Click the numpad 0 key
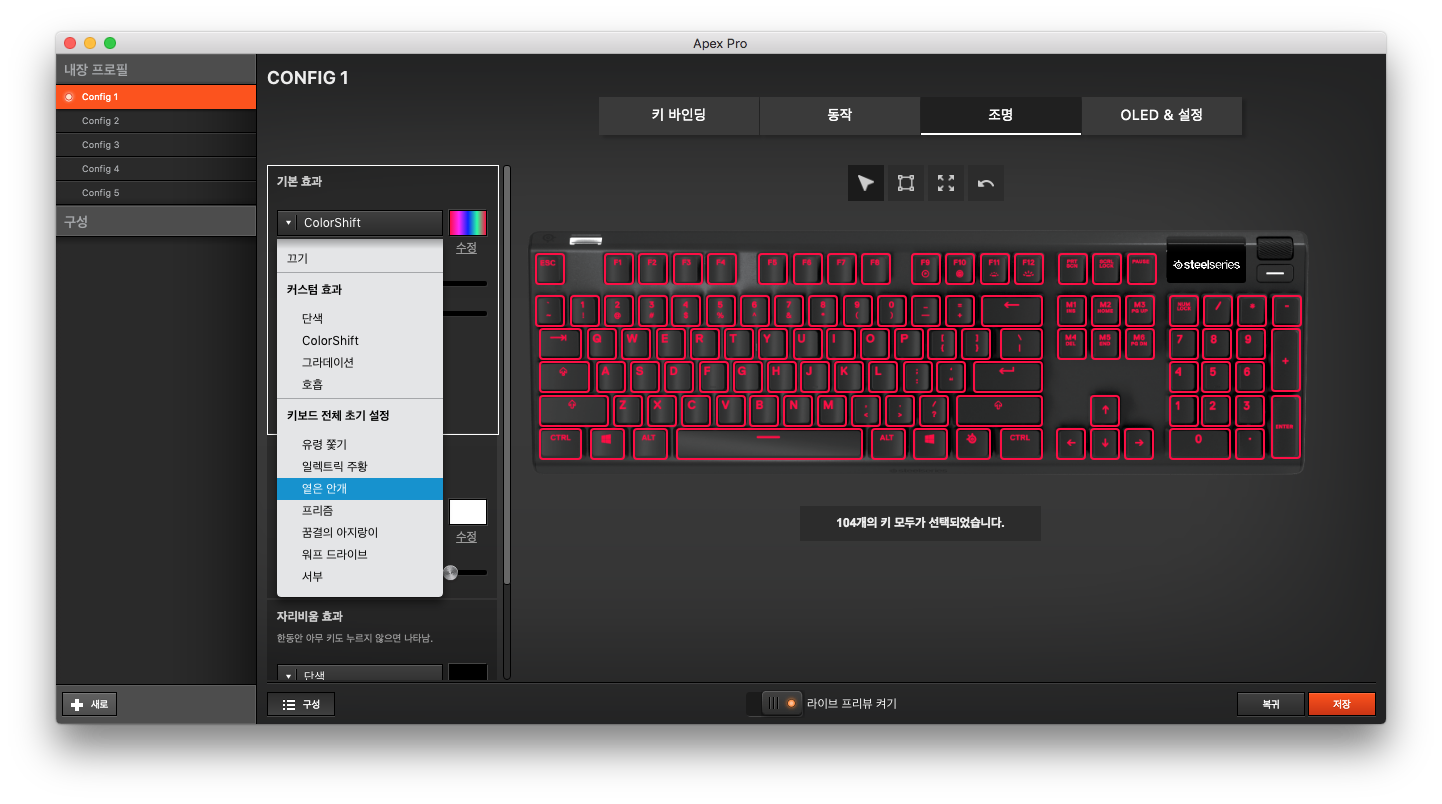The image size is (1442, 804). pyautogui.click(x=1199, y=443)
